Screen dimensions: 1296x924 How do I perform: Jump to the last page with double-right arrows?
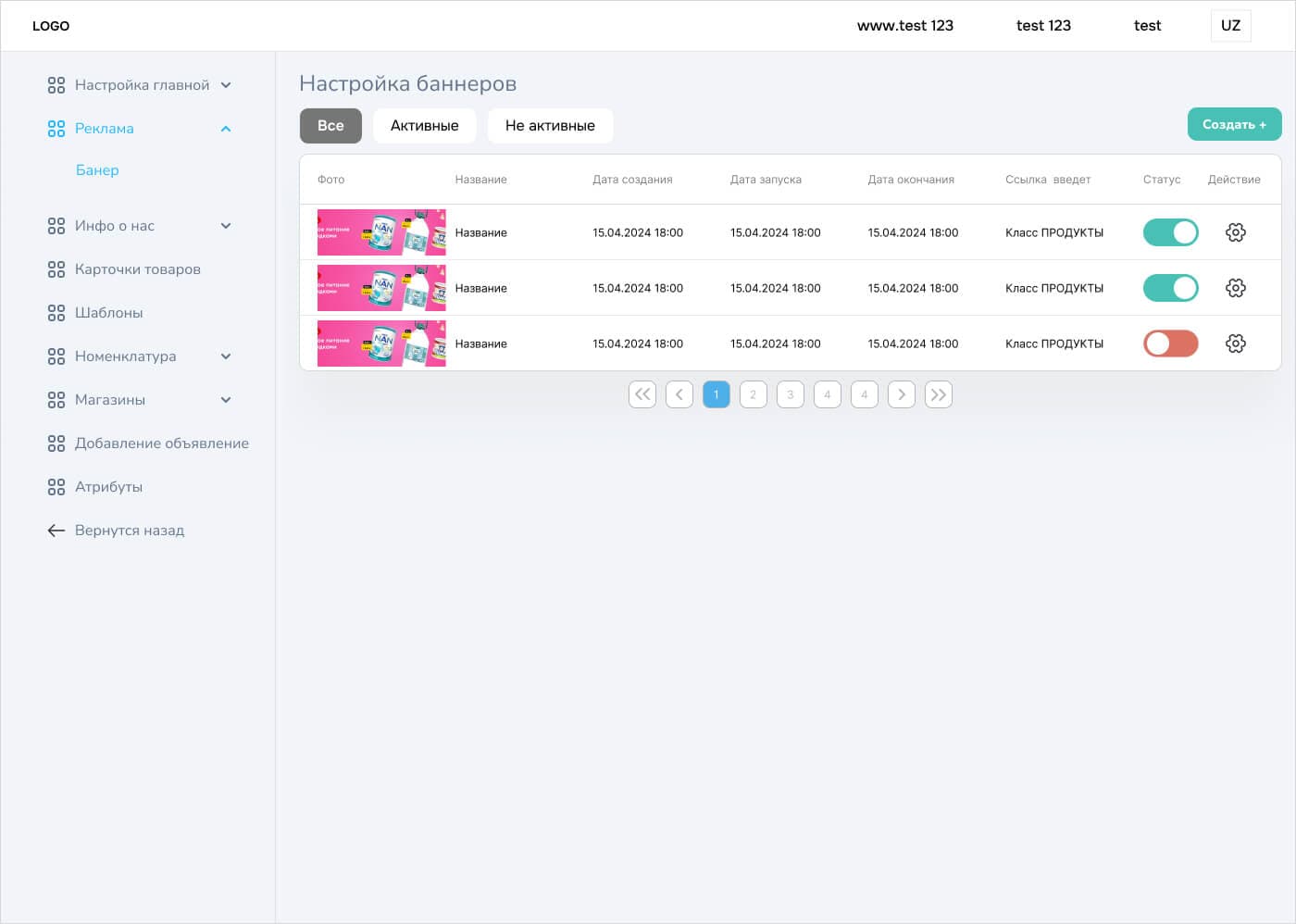click(939, 394)
